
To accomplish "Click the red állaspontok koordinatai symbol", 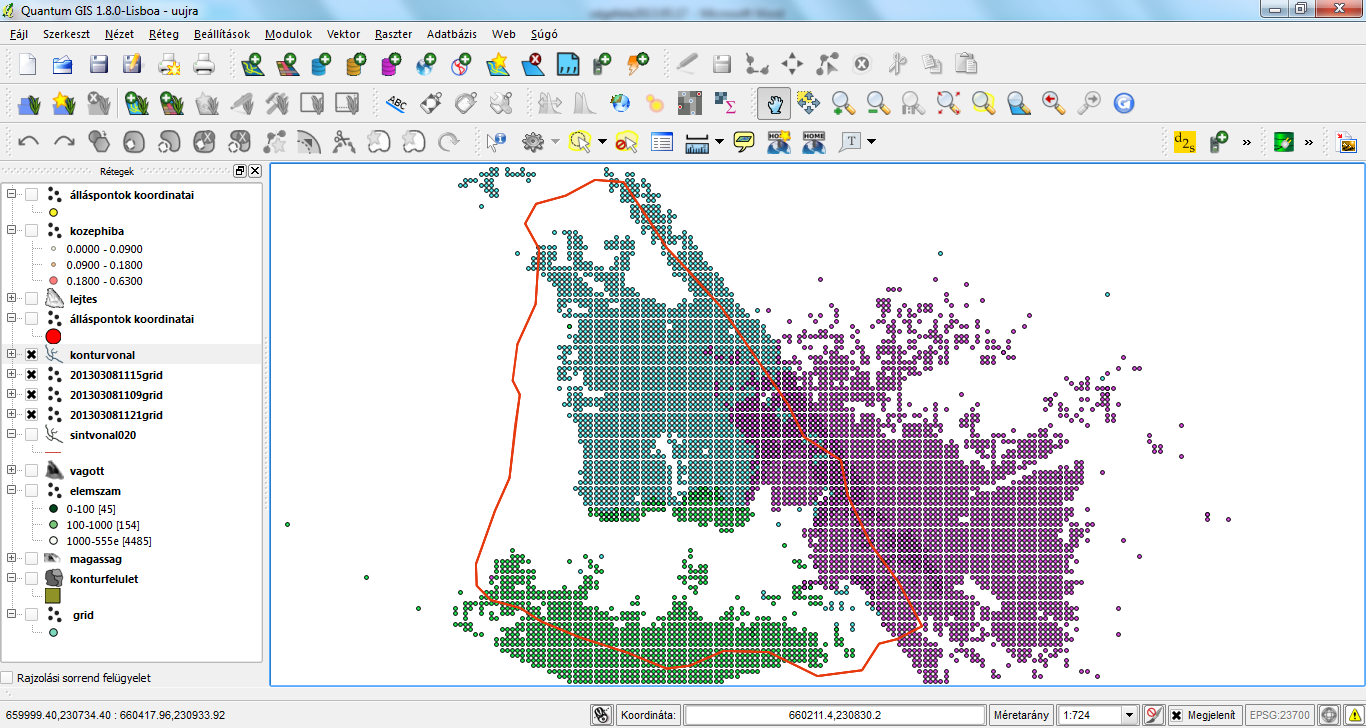I will (x=54, y=337).
